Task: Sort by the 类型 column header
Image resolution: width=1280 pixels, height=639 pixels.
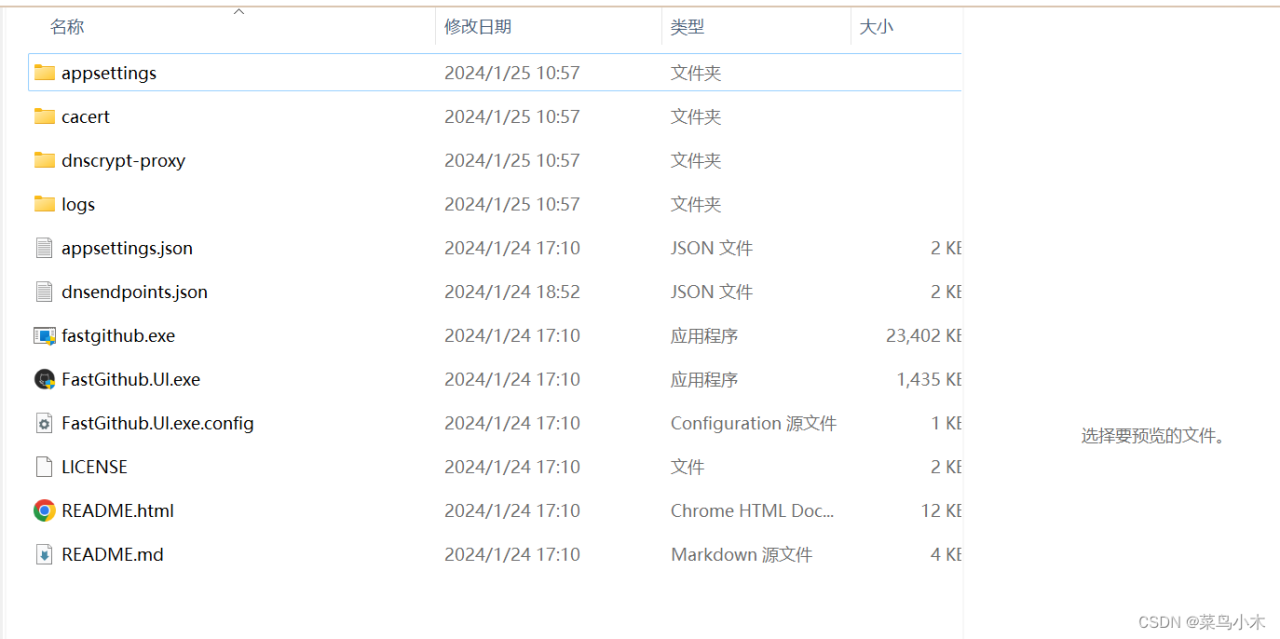Action: tap(687, 28)
